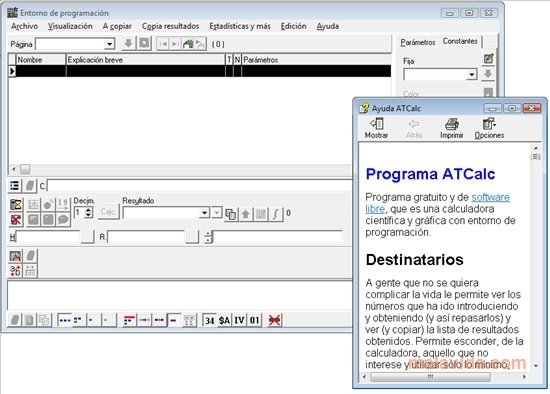This screenshot has width=550, height=394.
Task: Click eraser icon beside the C field
Action: (30, 186)
